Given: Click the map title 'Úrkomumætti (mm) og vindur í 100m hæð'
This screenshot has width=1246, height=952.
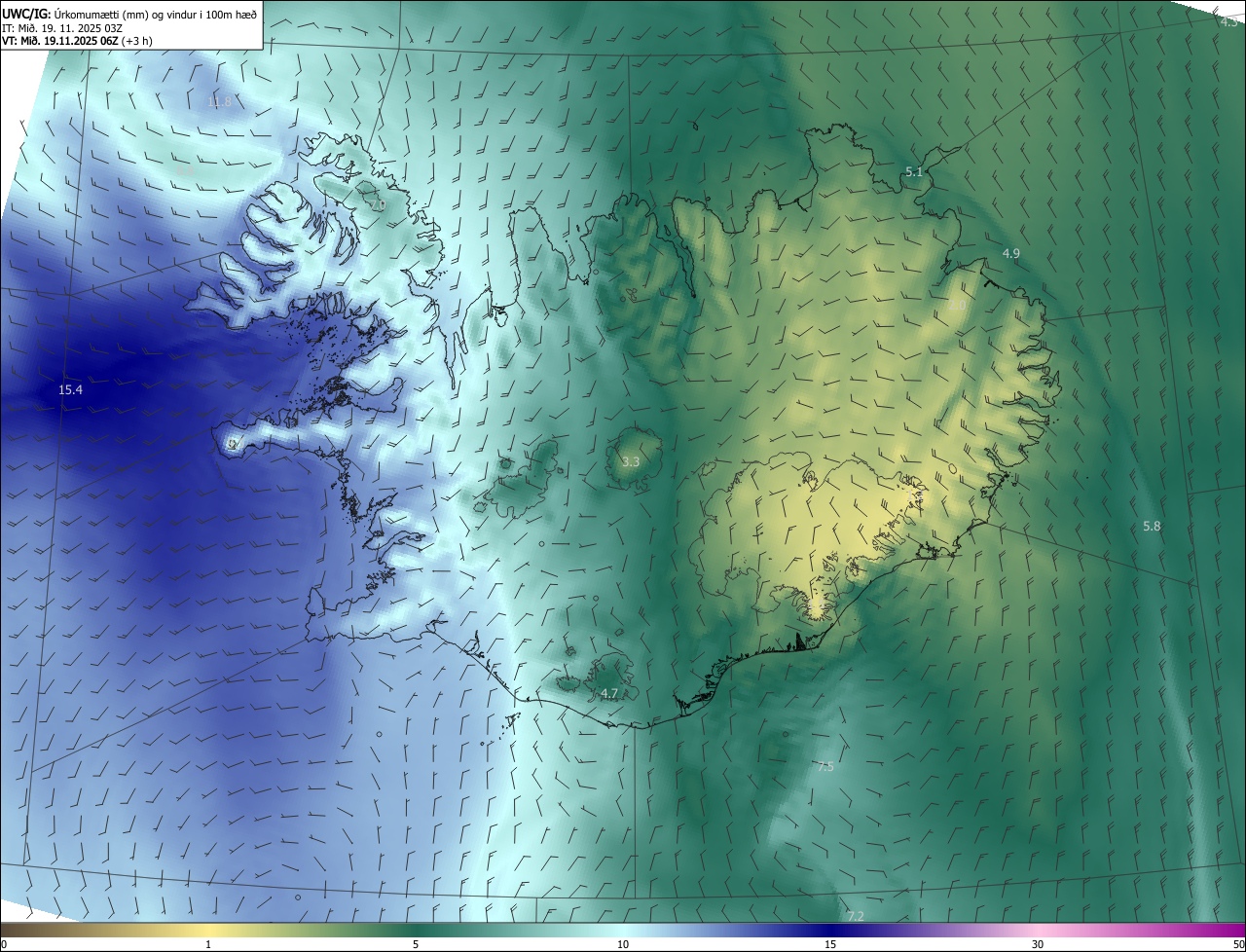Looking at the screenshot, I should (155, 15).
